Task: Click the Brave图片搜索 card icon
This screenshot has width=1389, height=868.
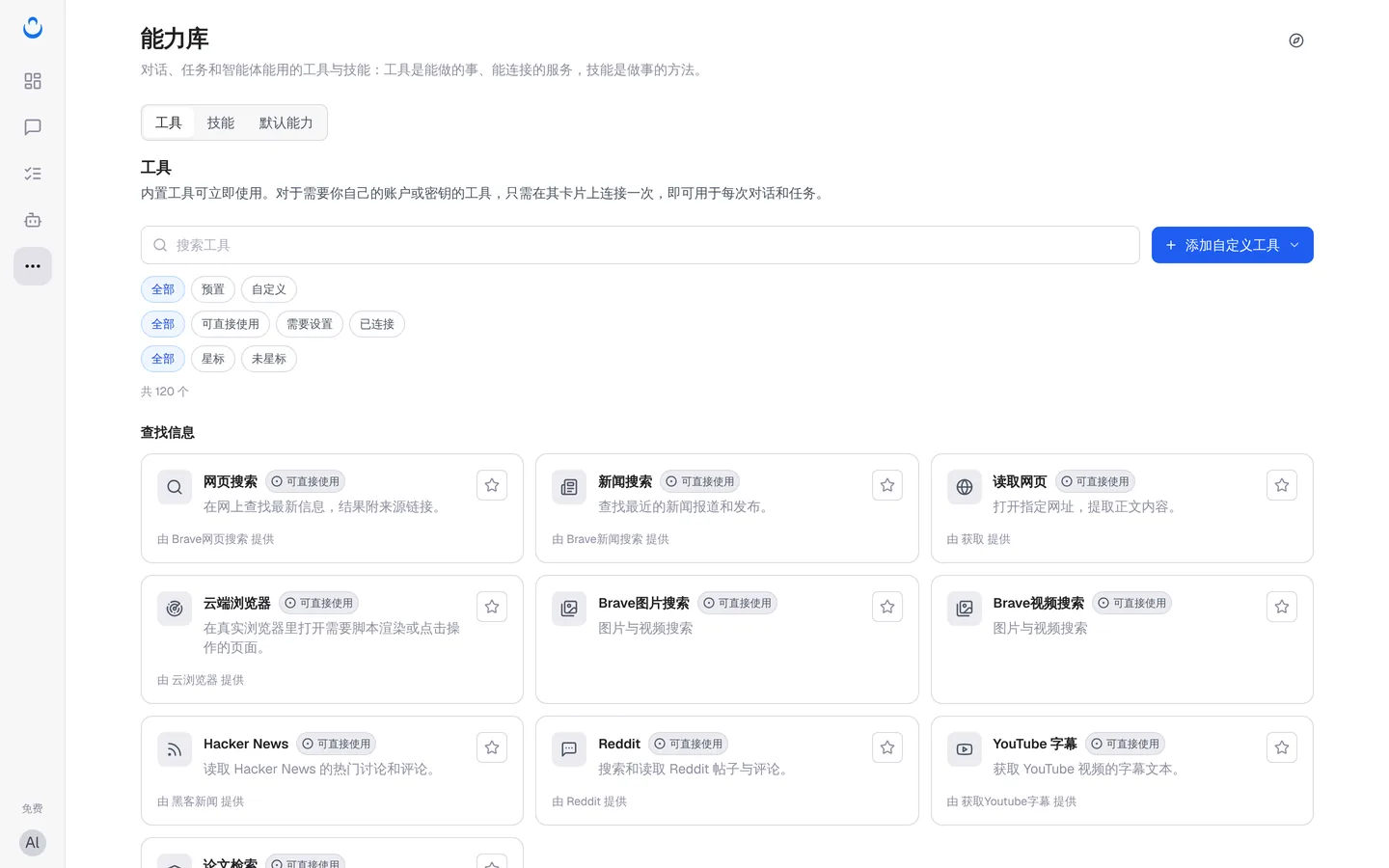Action: pyautogui.click(x=569, y=609)
